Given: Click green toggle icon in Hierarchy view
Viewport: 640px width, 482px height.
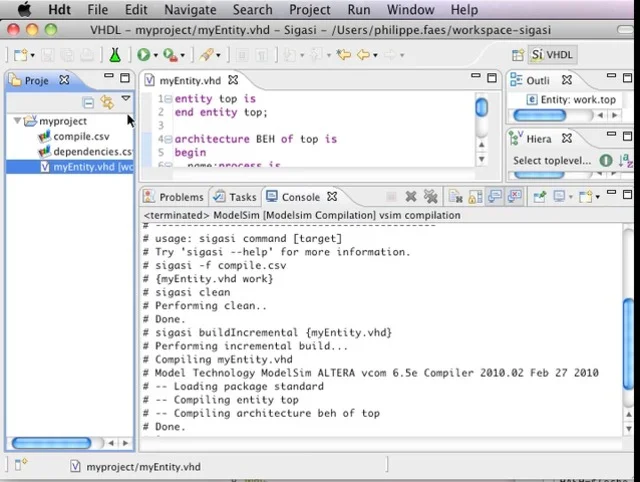Looking at the screenshot, I should point(606,161).
